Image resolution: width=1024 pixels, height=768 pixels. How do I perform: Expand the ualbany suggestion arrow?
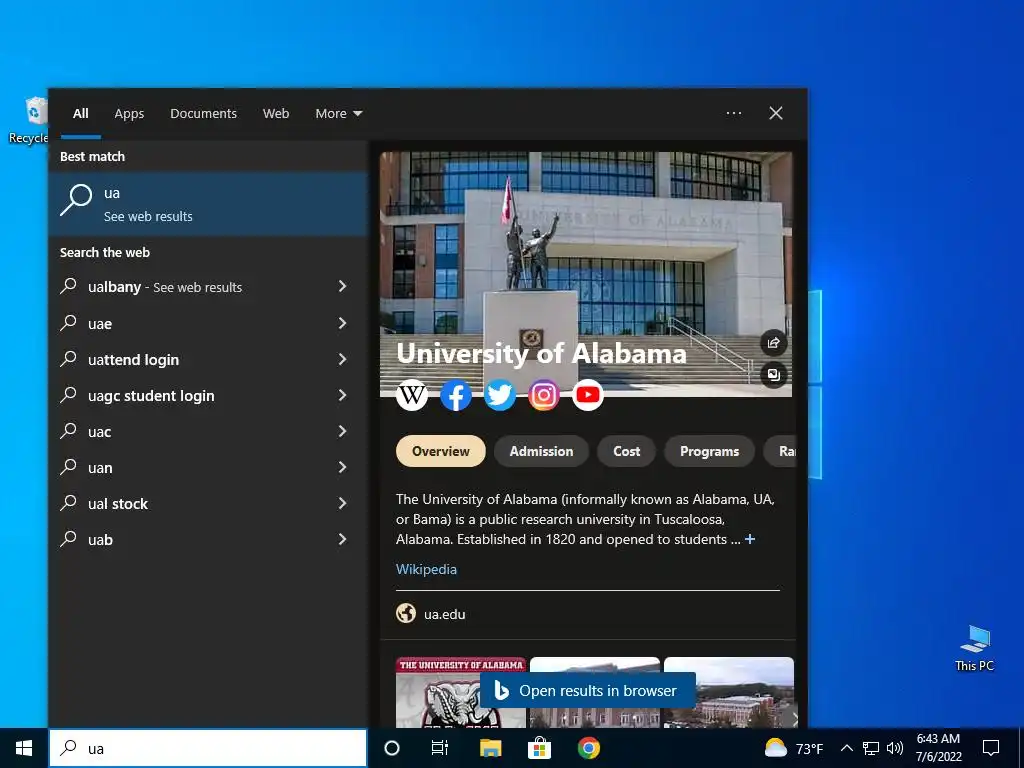click(342, 286)
